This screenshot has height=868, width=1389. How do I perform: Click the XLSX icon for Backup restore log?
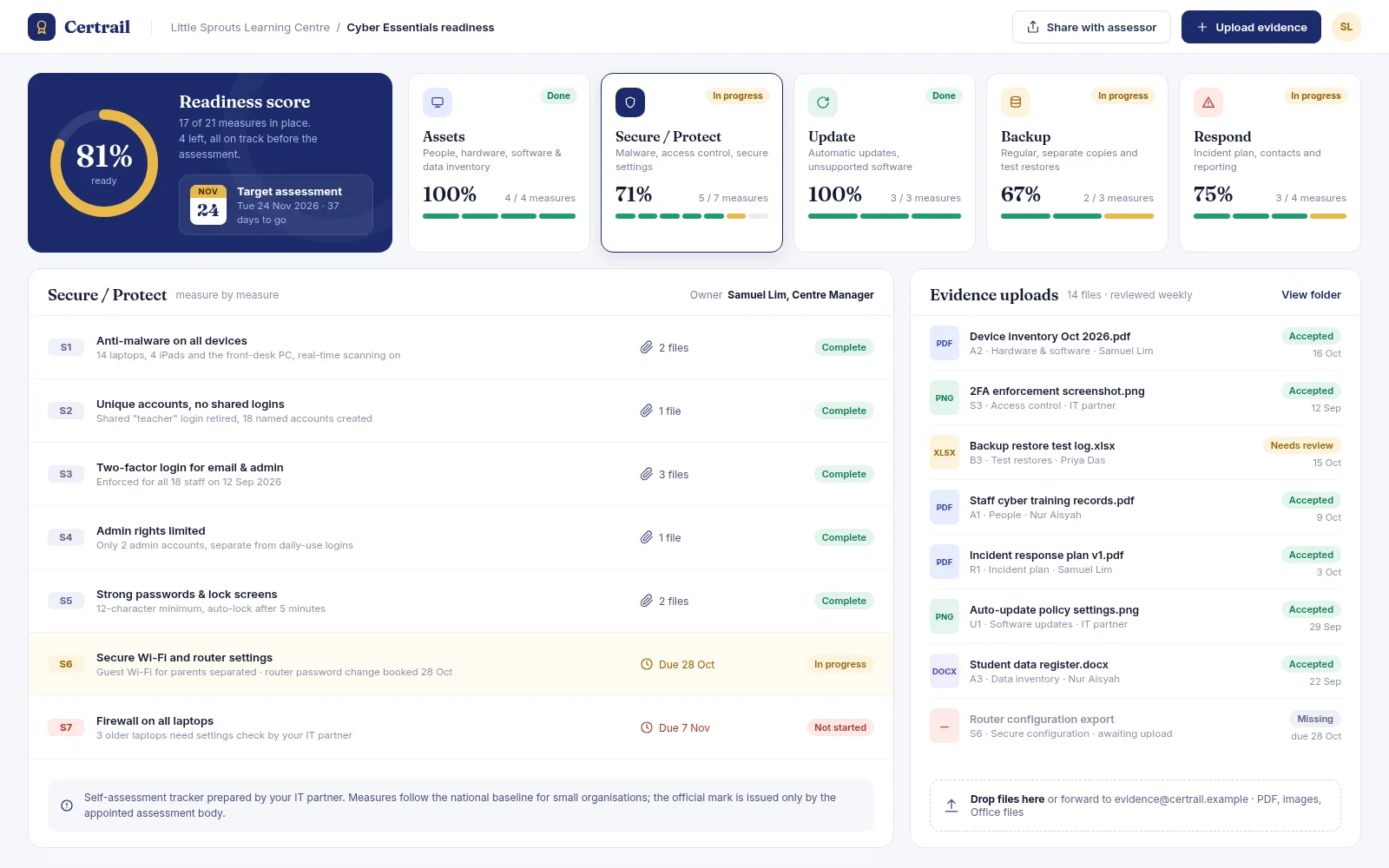click(x=945, y=452)
